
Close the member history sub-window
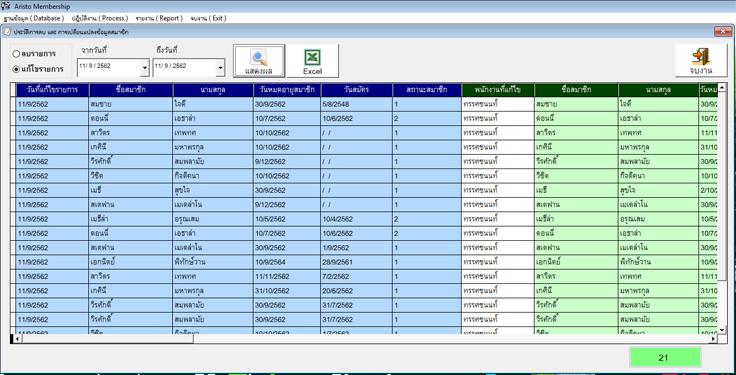tap(723, 32)
